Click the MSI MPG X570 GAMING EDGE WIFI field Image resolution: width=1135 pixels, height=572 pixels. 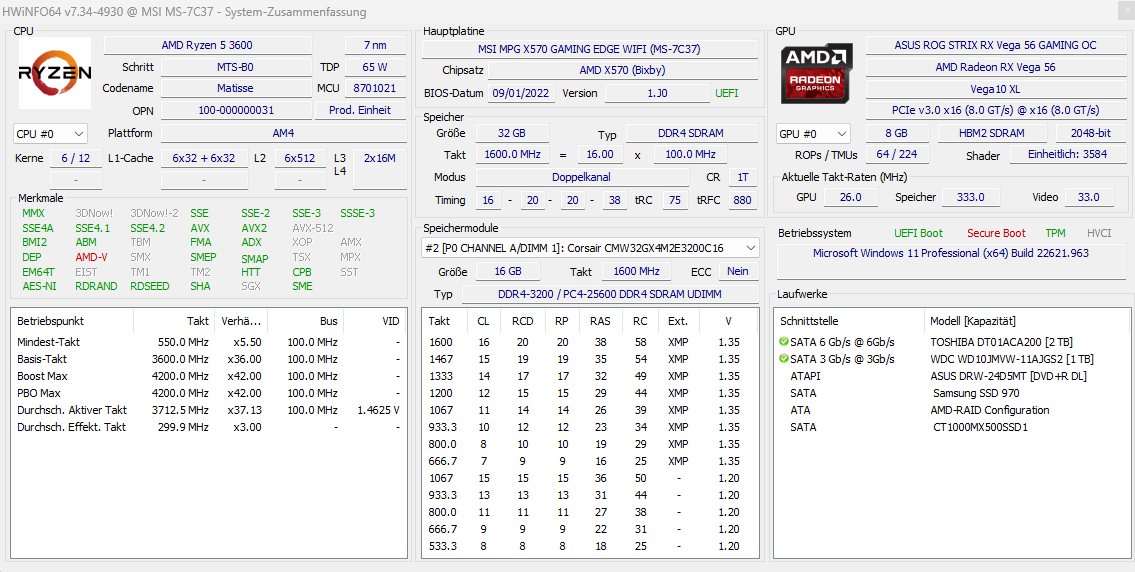(x=589, y=49)
